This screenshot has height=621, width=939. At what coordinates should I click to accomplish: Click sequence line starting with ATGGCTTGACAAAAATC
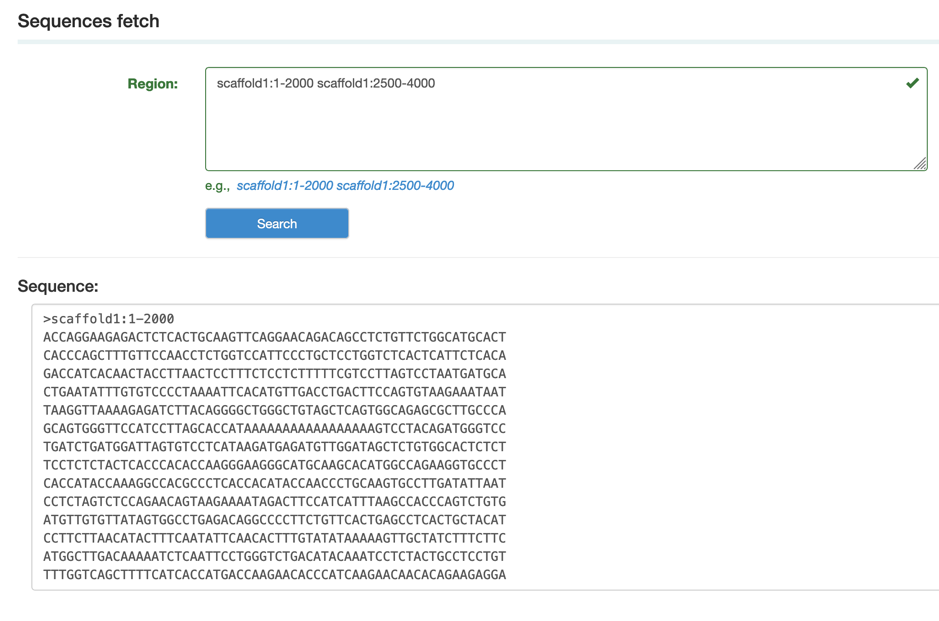pyautogui.click(x=274, y=556)
